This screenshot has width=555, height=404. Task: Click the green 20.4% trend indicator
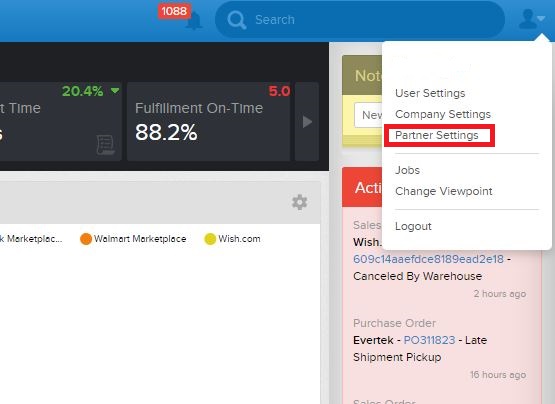[91, 91]
